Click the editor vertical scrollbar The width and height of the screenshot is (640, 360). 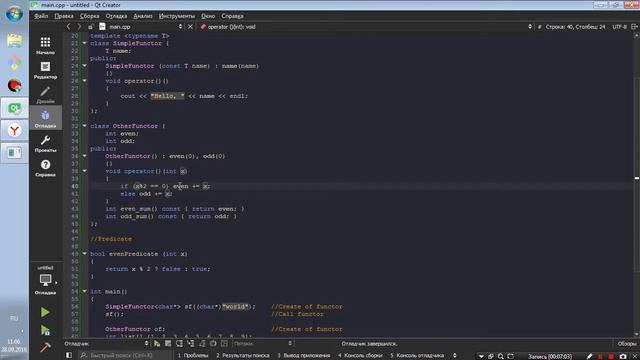(637, 184)
